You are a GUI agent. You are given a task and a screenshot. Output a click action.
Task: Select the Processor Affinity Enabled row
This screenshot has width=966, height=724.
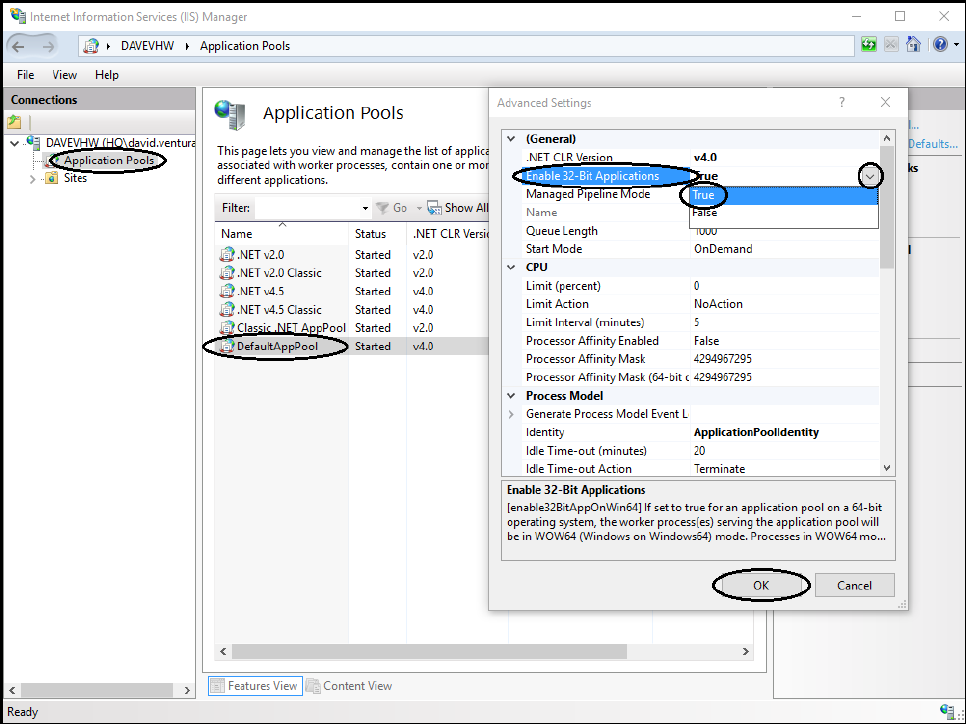click(700, 341)
